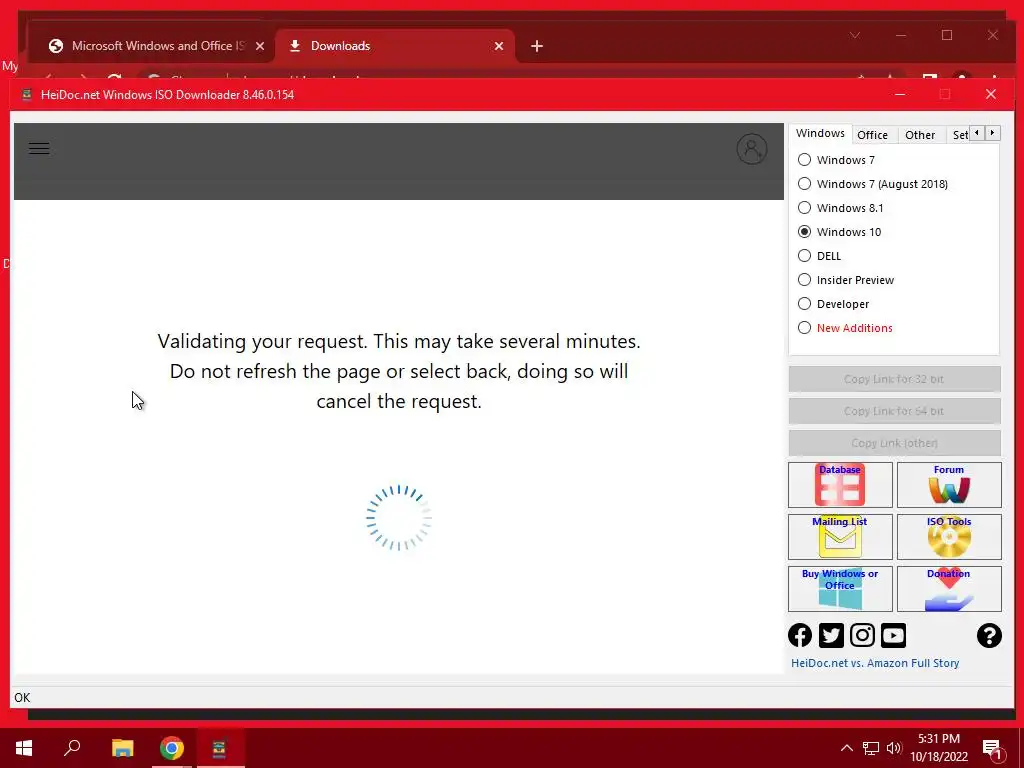Open the notification center icon
This screenshot has height=768, width=1024.
coord(992,749)
